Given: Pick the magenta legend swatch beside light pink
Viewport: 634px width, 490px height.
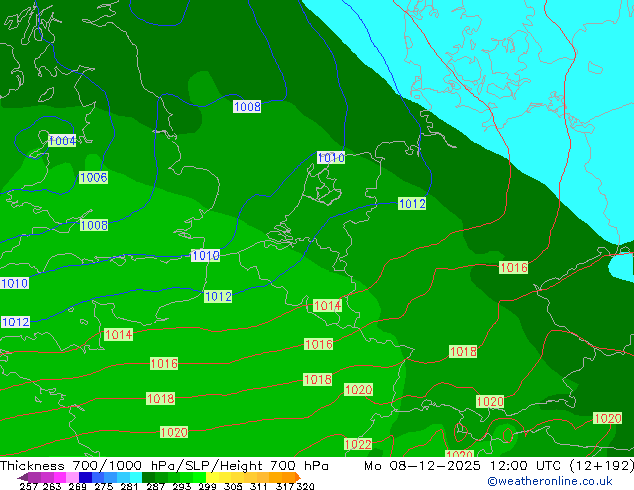Looking at the screenshot, I should [x=60, y=477].
